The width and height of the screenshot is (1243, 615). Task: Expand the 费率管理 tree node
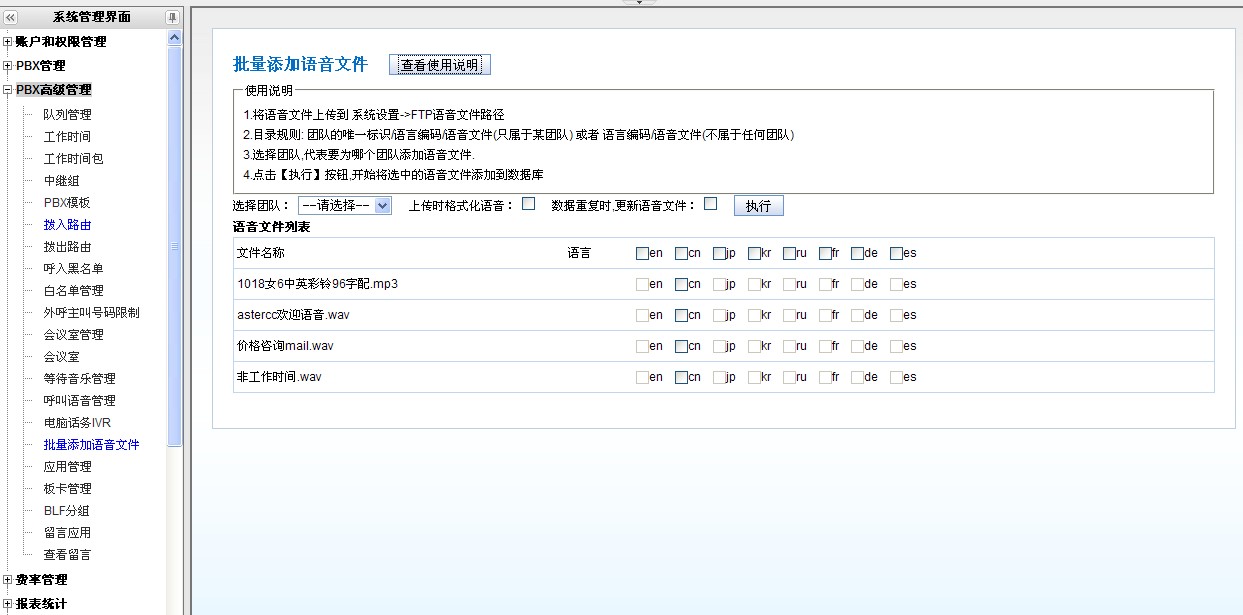point(8,580)
